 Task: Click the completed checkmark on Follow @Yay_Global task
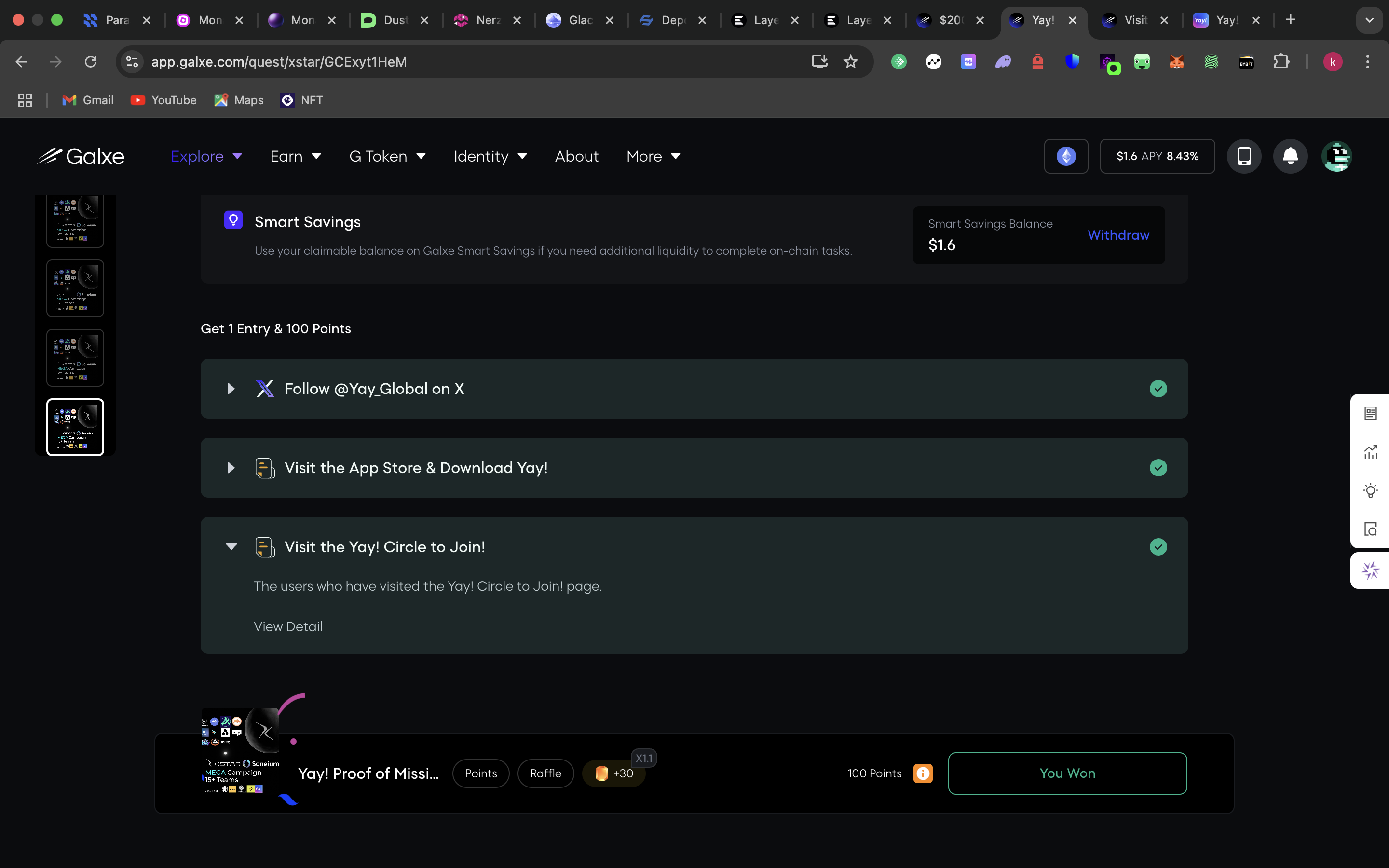pyautogui.click(x=1159, y=389)
